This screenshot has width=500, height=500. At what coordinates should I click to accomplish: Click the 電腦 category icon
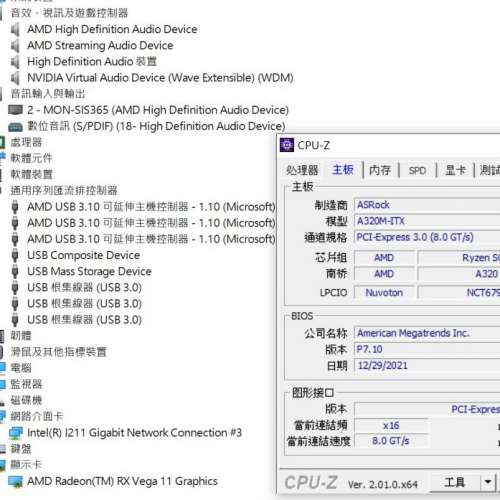click(x=3, y=368)
